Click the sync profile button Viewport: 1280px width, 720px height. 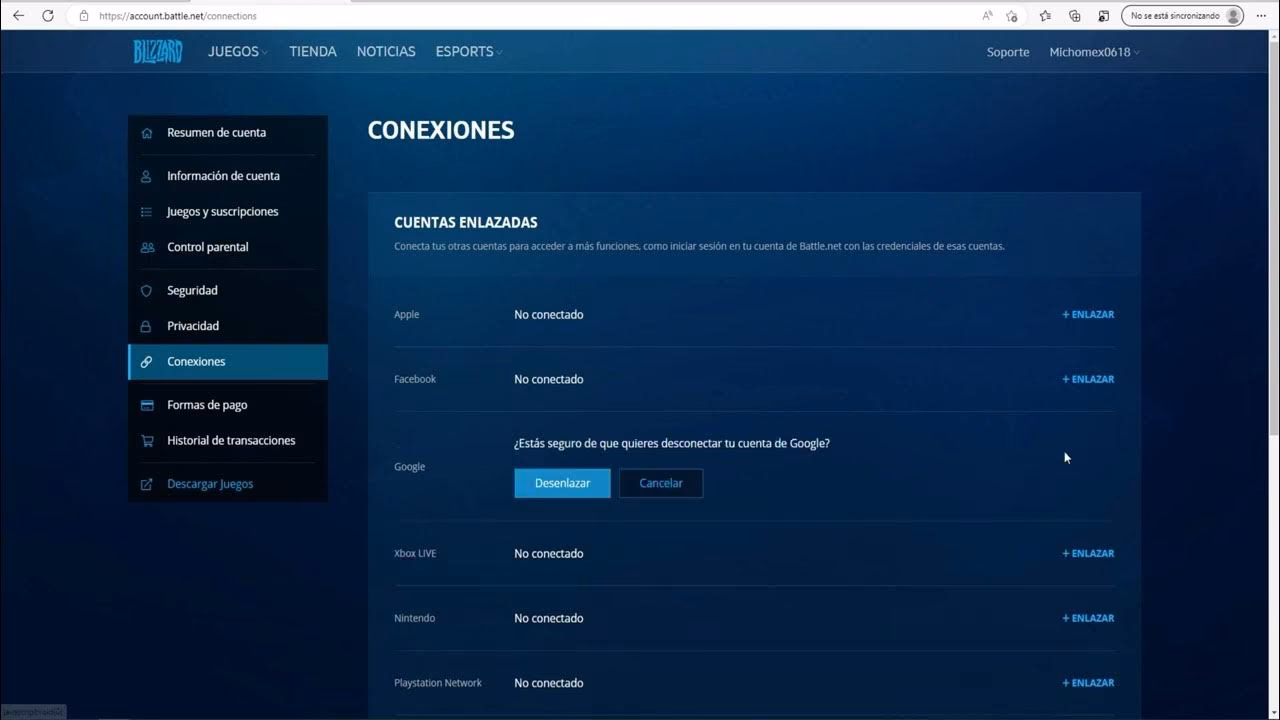tap(1183, 16)
